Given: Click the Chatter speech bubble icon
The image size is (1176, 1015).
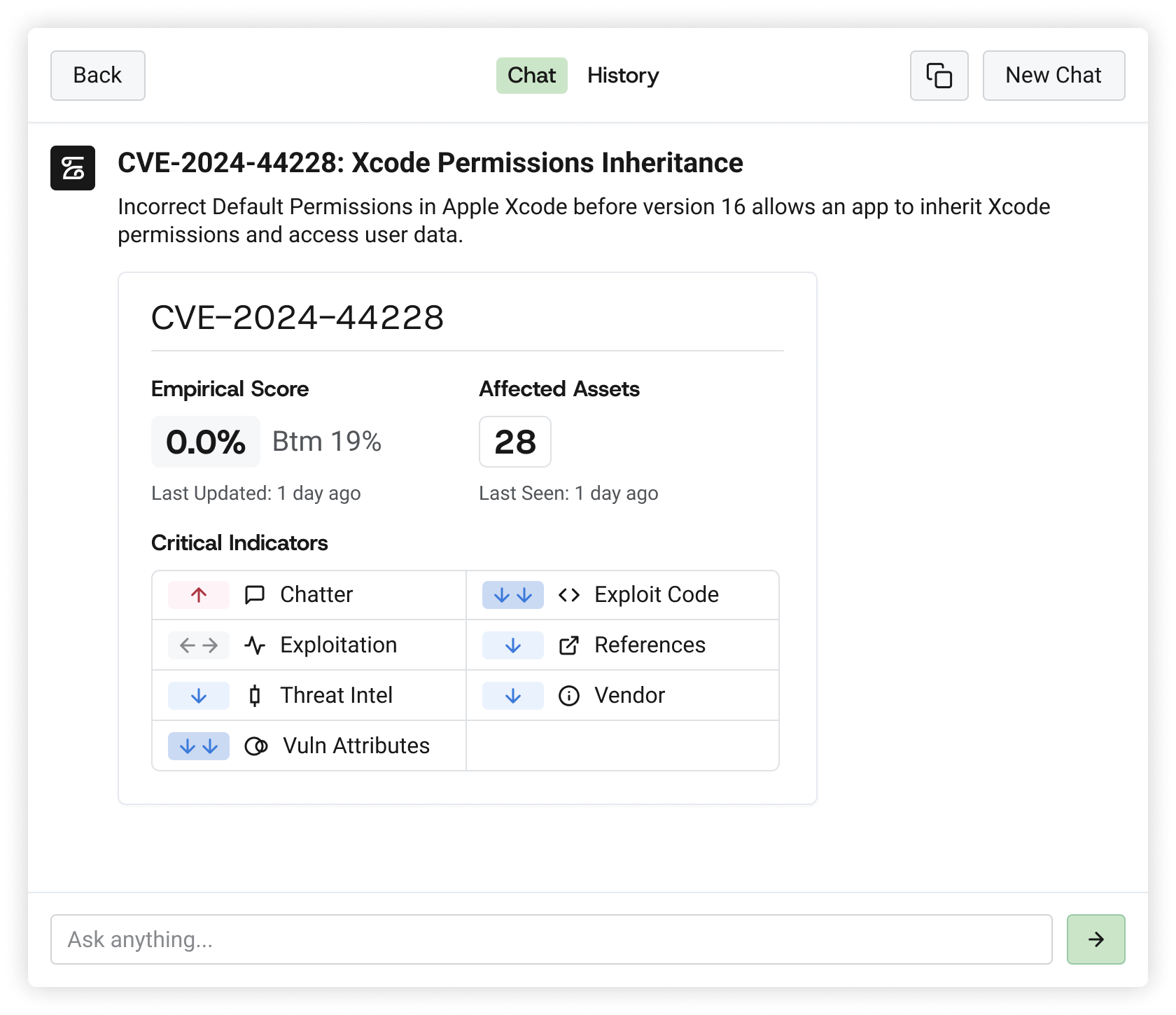Looking at the screenshot, I should [255, 595].
